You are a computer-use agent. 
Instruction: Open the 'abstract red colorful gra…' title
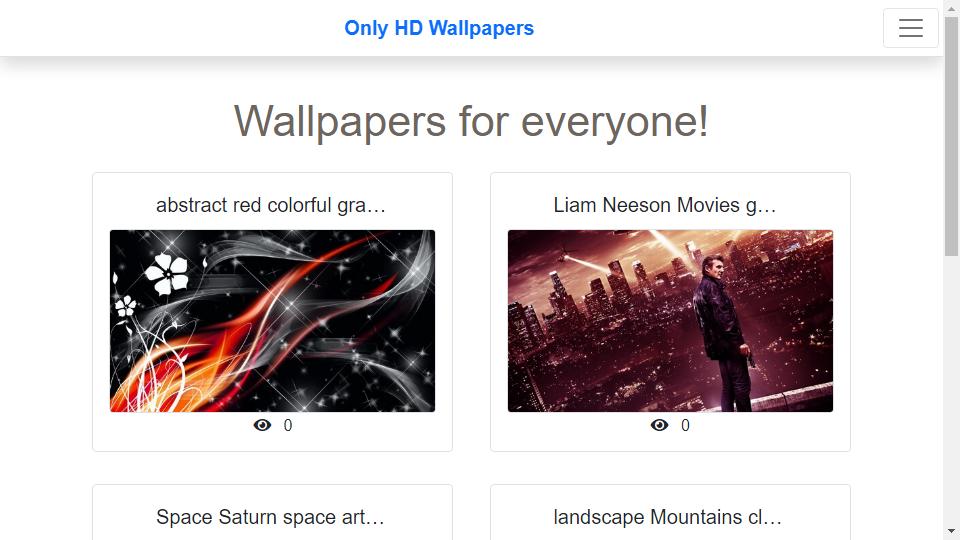coord(271,205)
